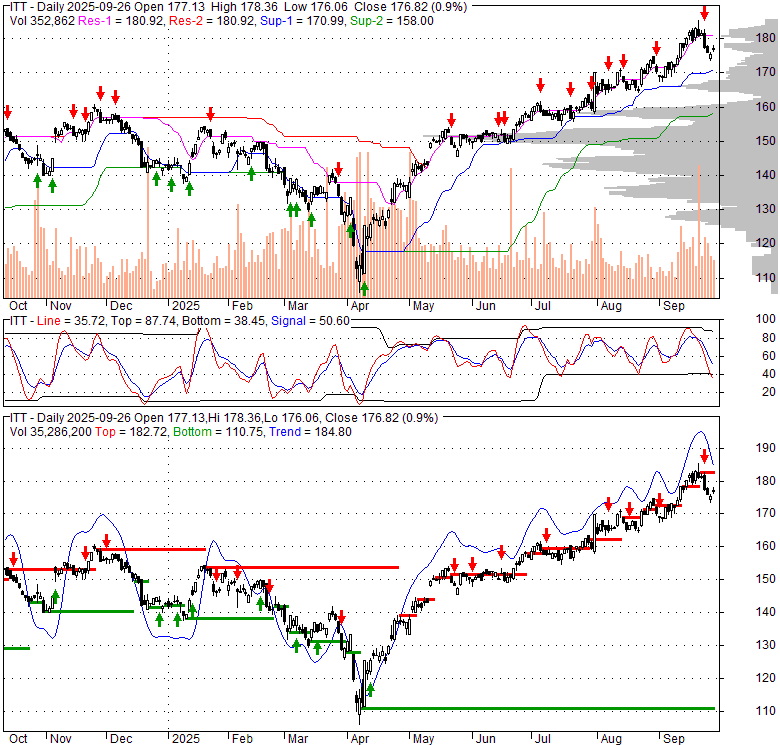Click the Top = 182.72 label
780x745 pixels.
[131, 432]
